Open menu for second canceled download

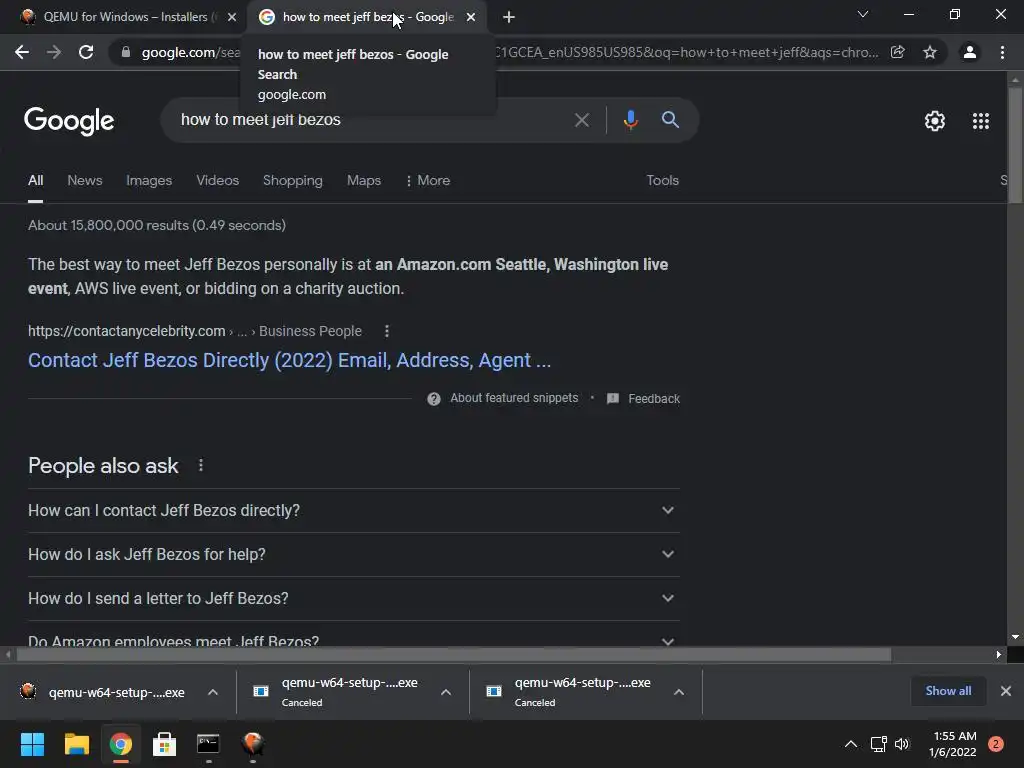tap(446, 692)
